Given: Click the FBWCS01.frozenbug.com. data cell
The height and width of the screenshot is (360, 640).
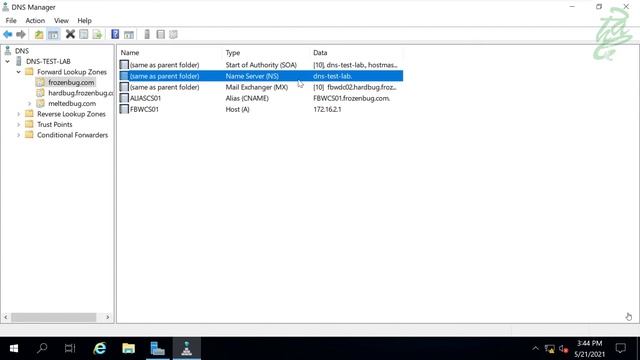Looking at the screenshot, I should point(351,98).
